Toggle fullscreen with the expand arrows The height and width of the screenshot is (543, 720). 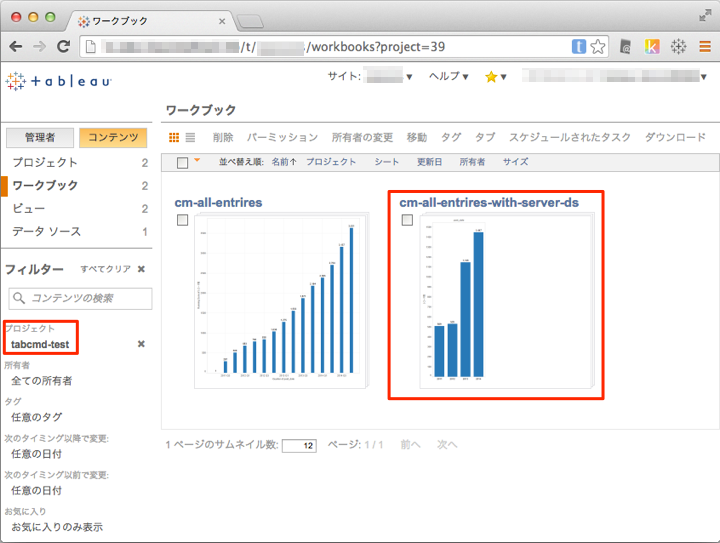tap(705, 16)
